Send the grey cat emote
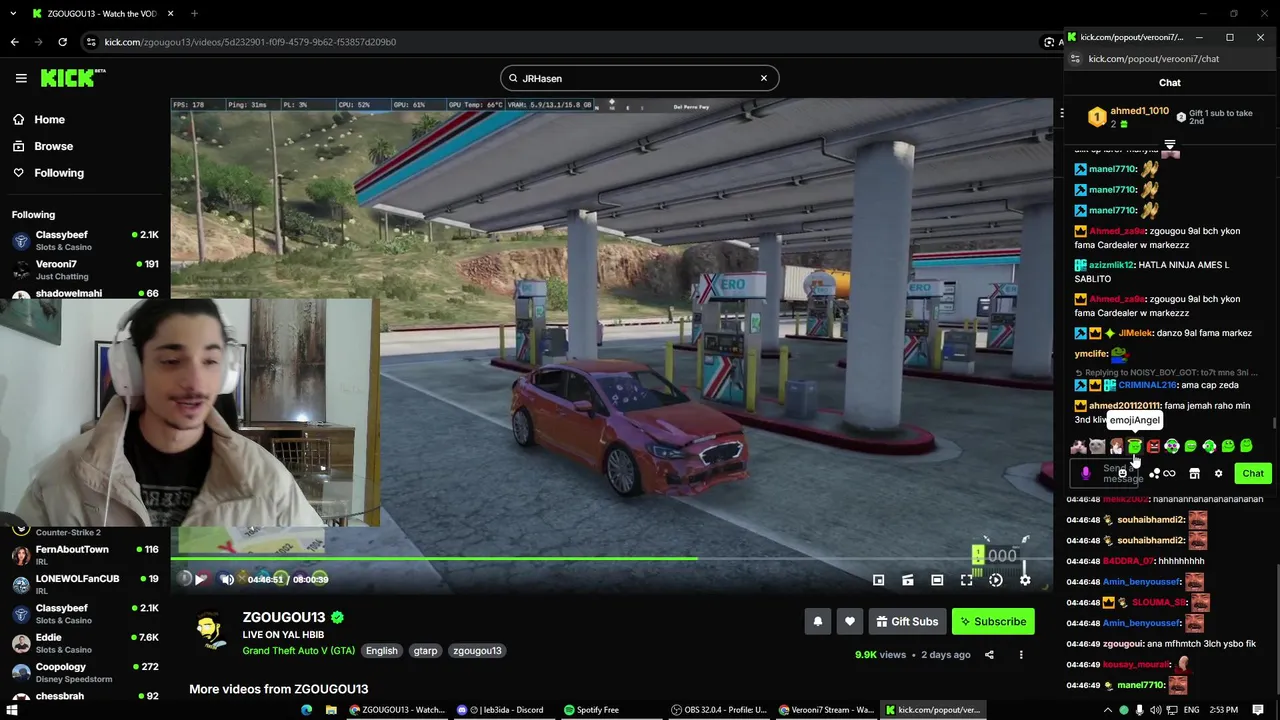 click(x=1097, y=446)
